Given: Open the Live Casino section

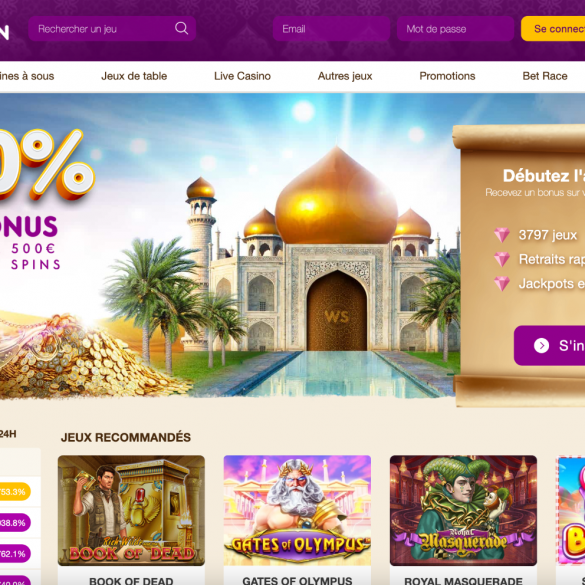Looking at the screenshot, I should [x=243, y=76].
